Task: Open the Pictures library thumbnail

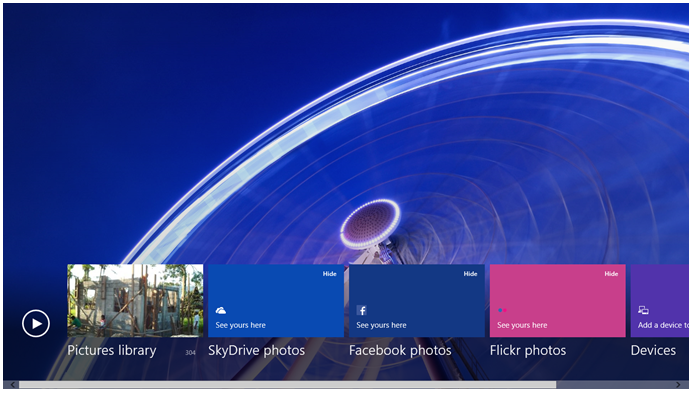Action: click(x=135, y=301)
